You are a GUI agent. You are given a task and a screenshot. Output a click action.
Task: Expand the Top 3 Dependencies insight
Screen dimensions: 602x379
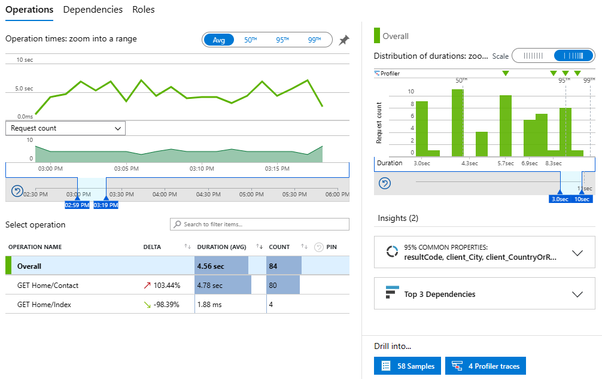coord(577,294)
